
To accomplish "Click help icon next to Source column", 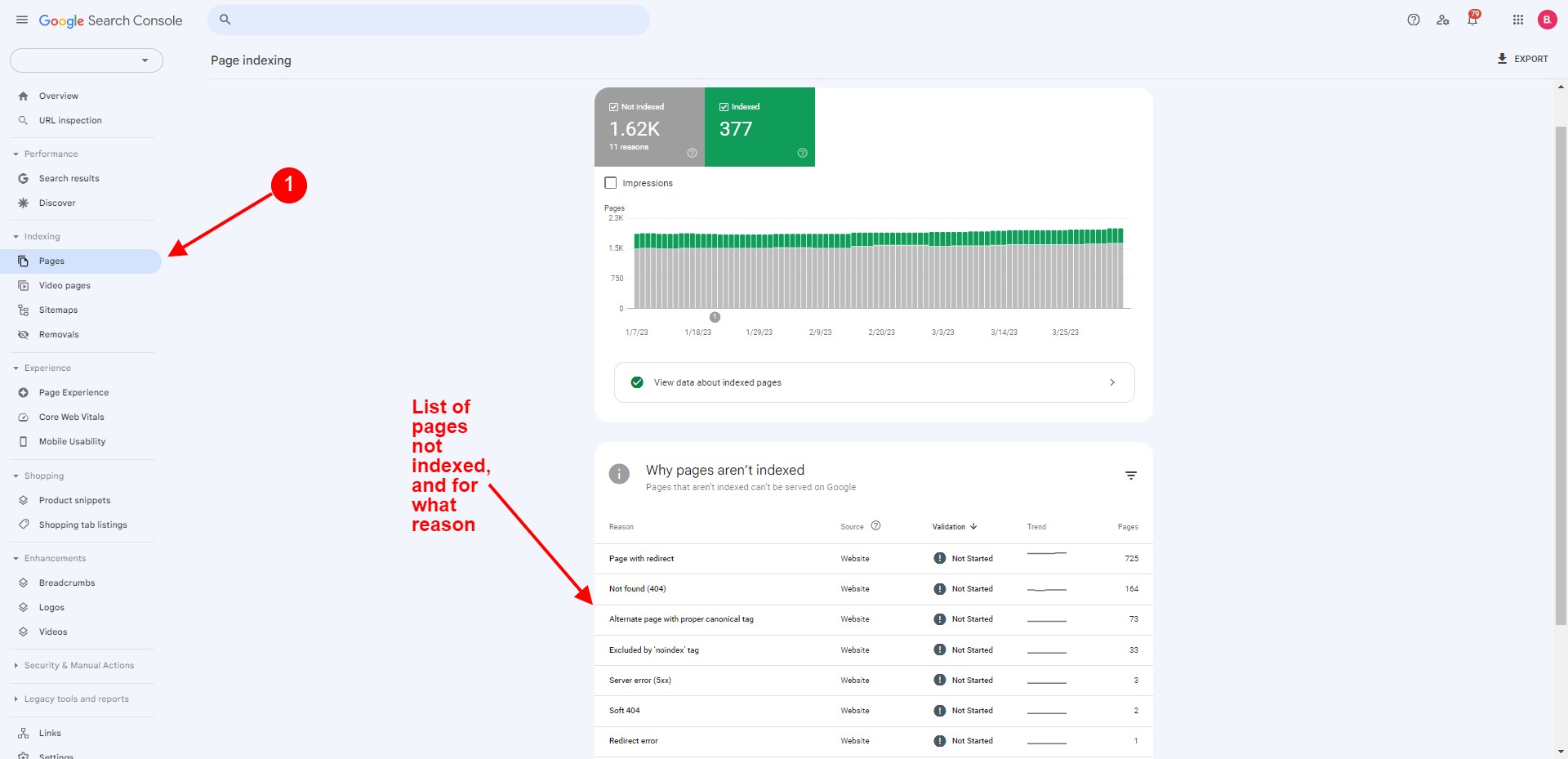I will tap(875, 526).
